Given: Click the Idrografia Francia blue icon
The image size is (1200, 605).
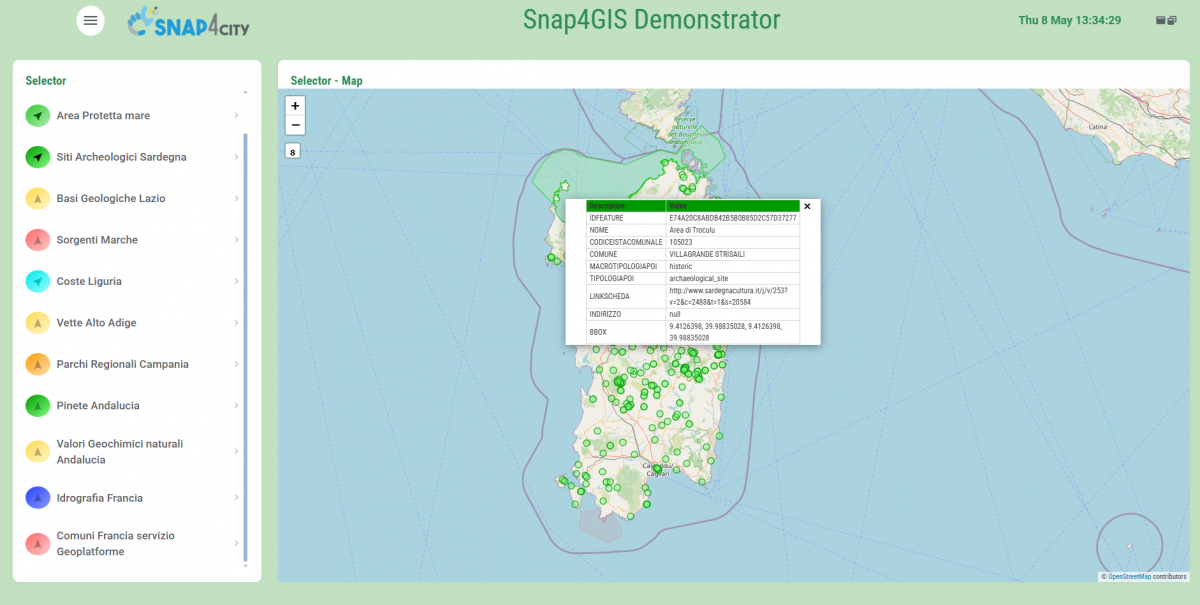Looking at the screenshot, I should (x=38, y=498).
